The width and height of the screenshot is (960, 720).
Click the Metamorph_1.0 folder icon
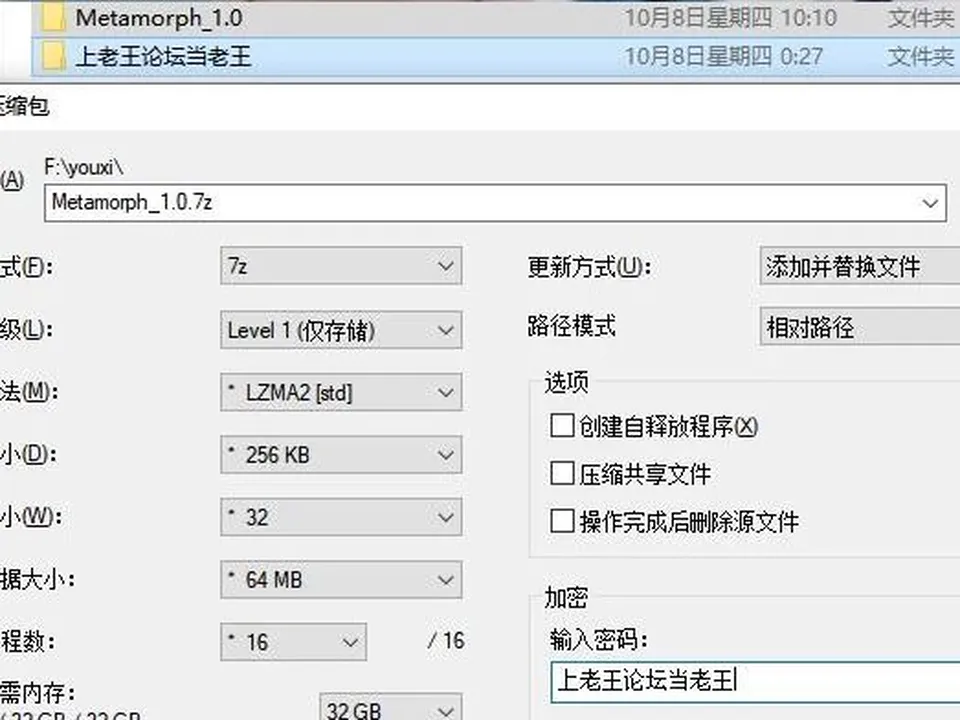pyautogui.click(x=54, y=18)
